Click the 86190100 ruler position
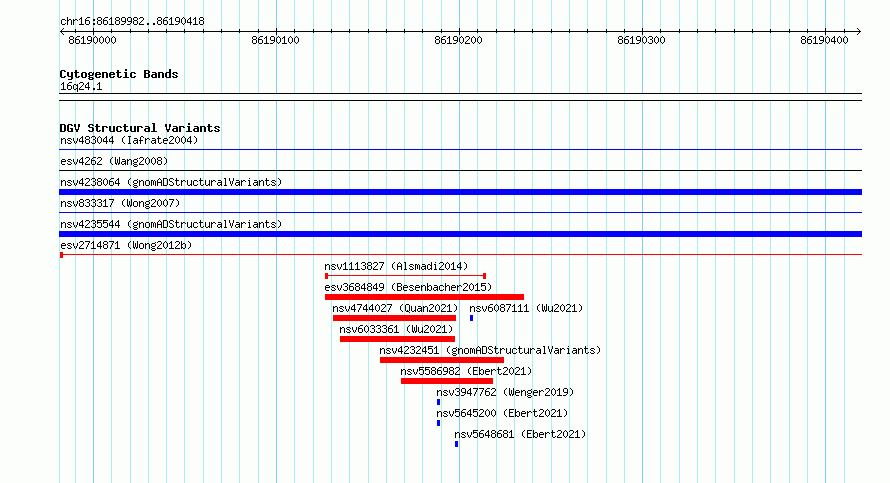This screenshot has height=483, width=890. click(x=275, y=40)
